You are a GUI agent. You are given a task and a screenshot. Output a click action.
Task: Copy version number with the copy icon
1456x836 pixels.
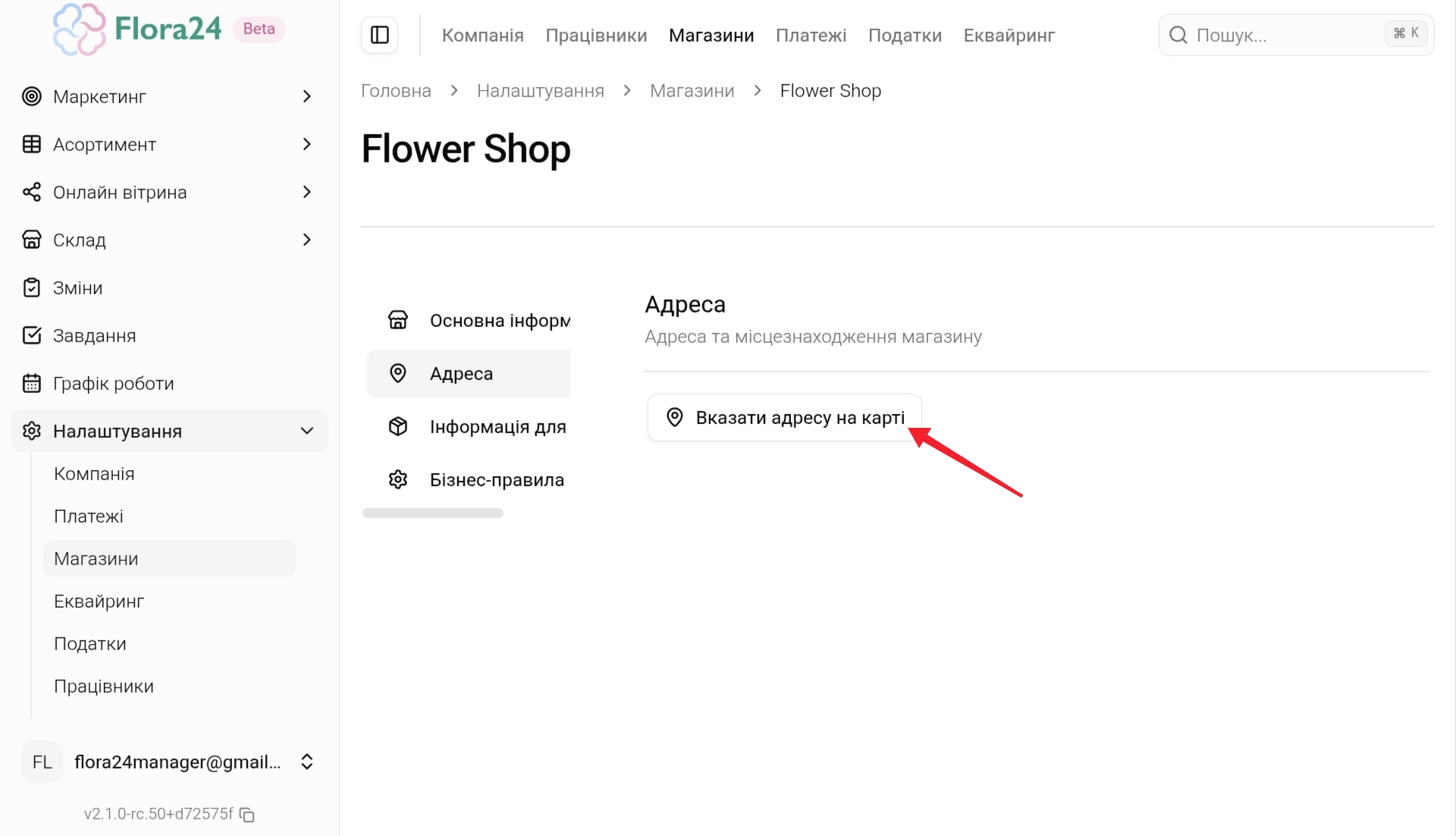(247, 815)
